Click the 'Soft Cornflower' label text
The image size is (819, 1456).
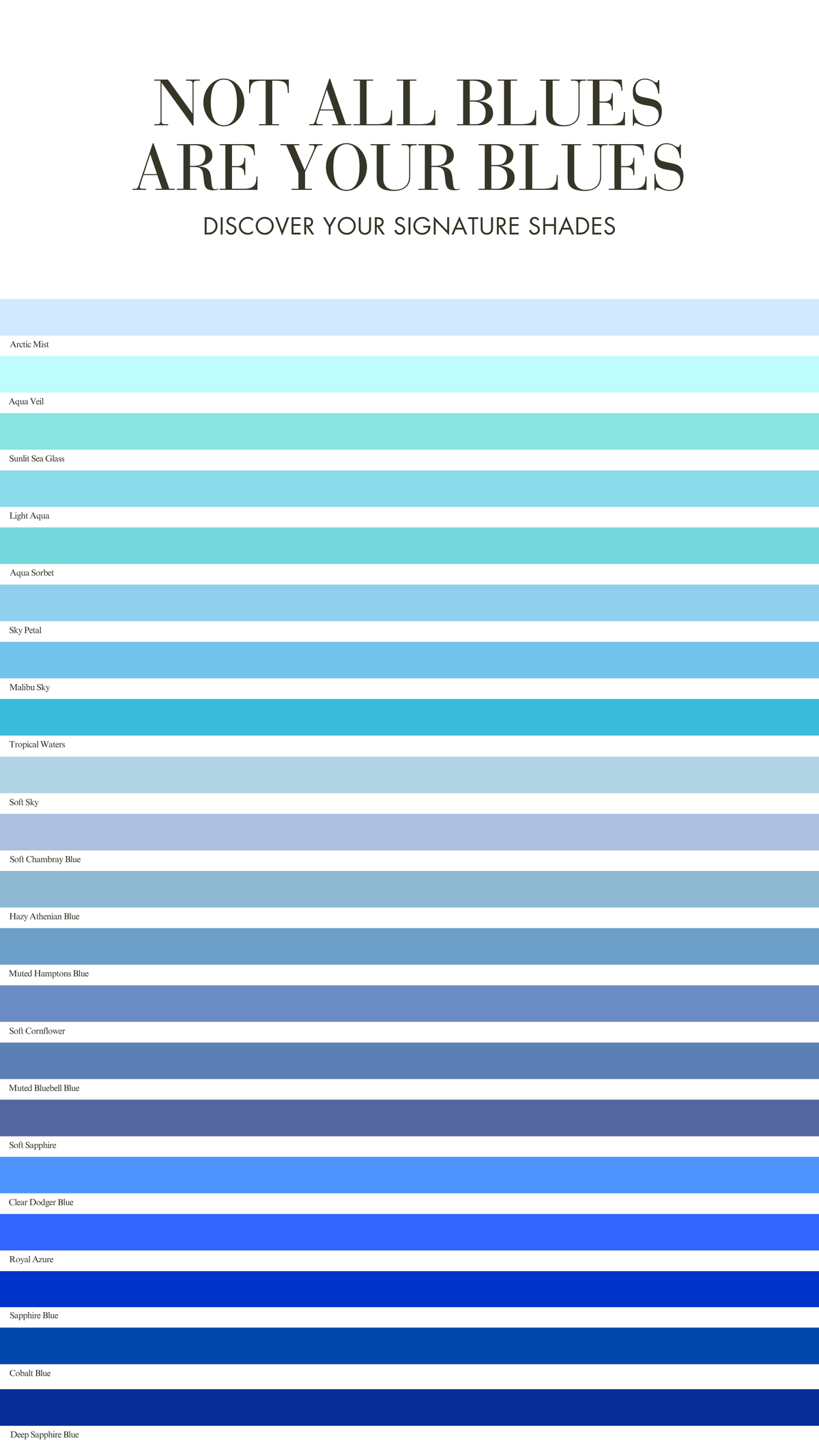(37, 1031)
